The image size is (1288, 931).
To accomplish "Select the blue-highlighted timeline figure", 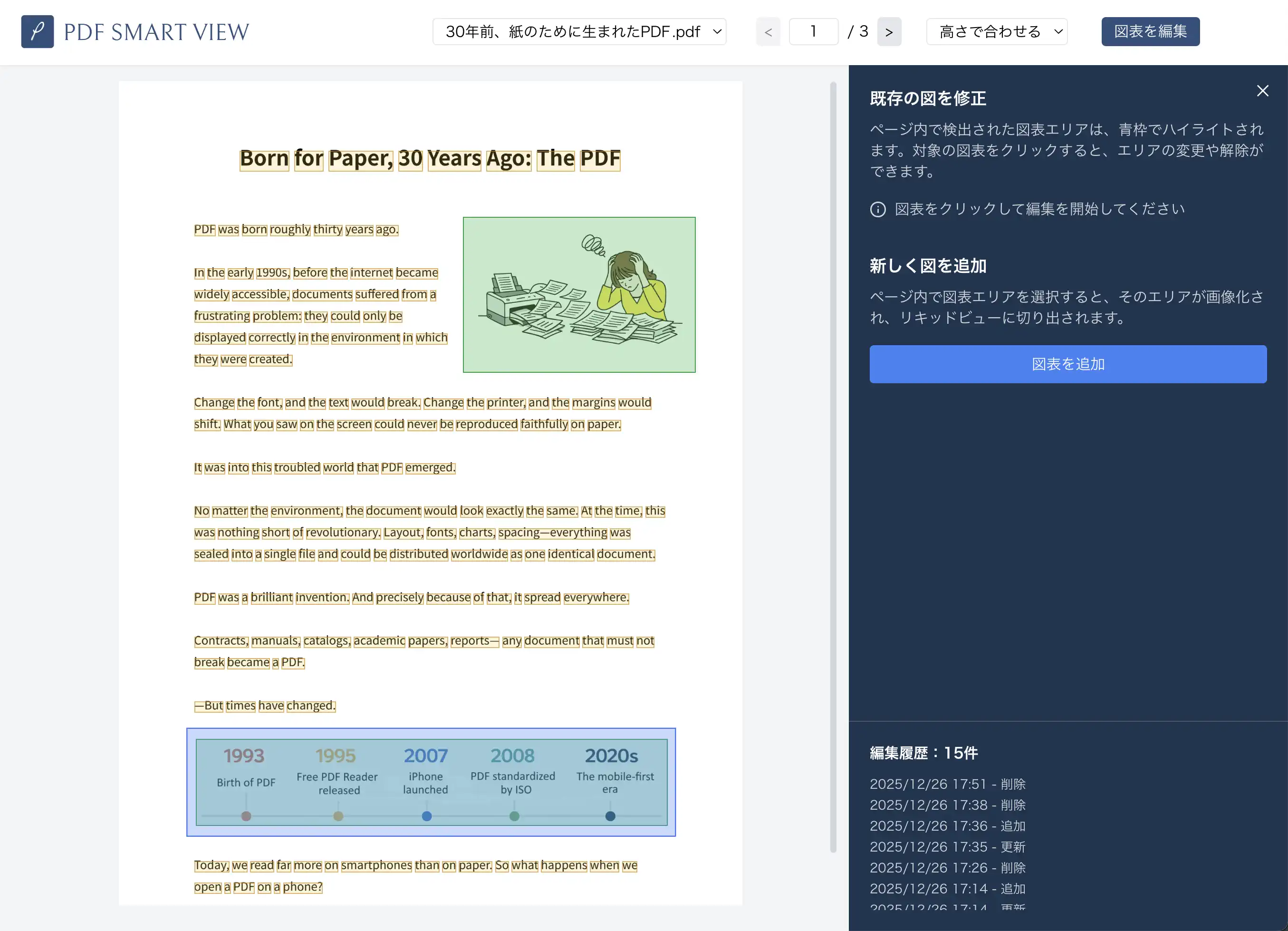I will (431, 782).
